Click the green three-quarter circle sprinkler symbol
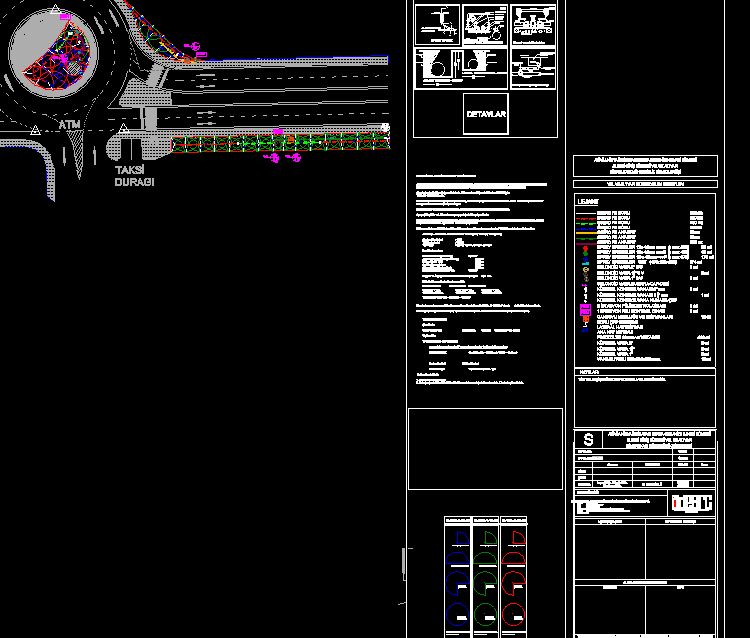 coord(486,584)
